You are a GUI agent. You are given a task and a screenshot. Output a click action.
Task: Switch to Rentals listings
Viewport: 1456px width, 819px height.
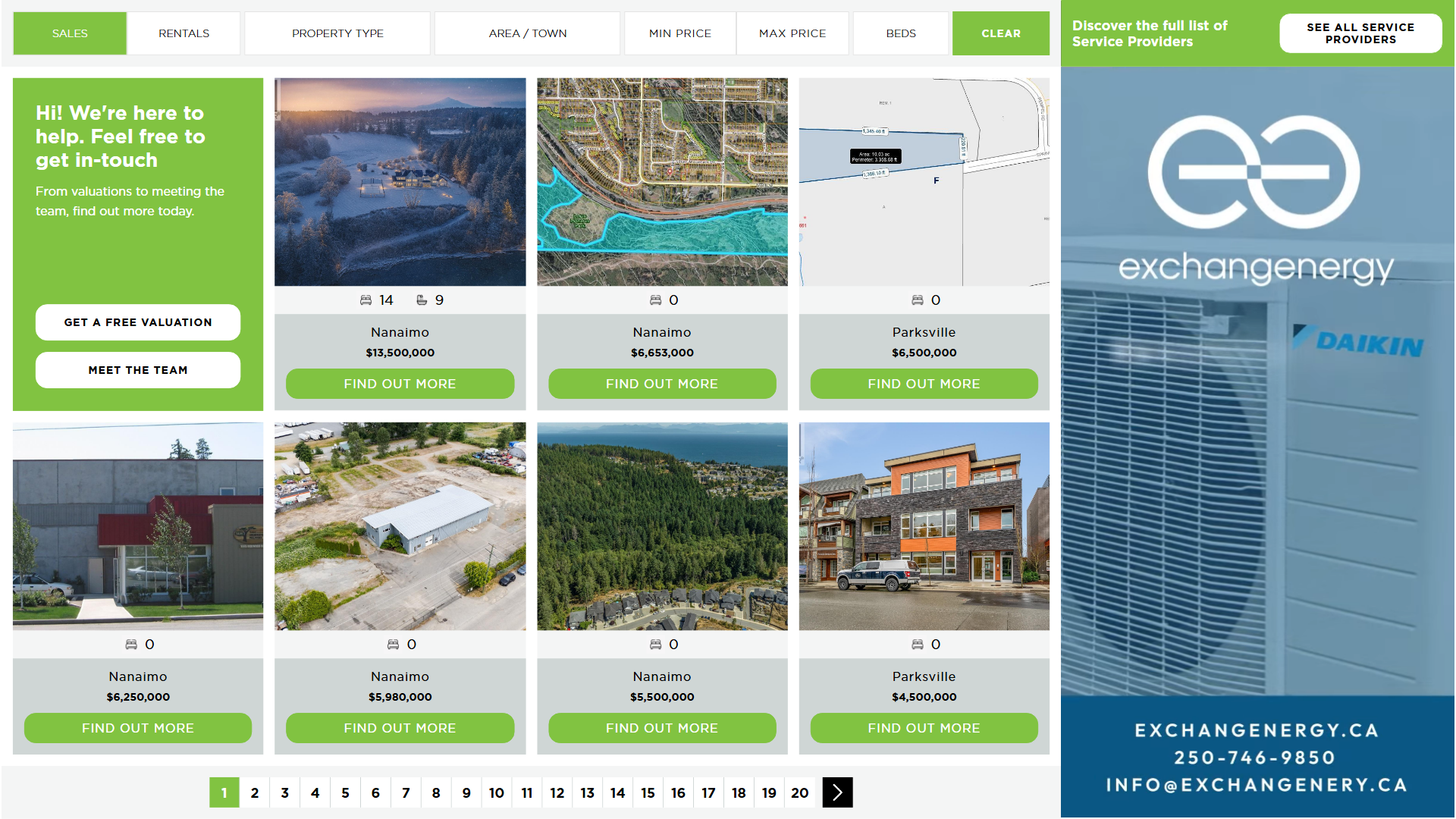click(184, 33)
